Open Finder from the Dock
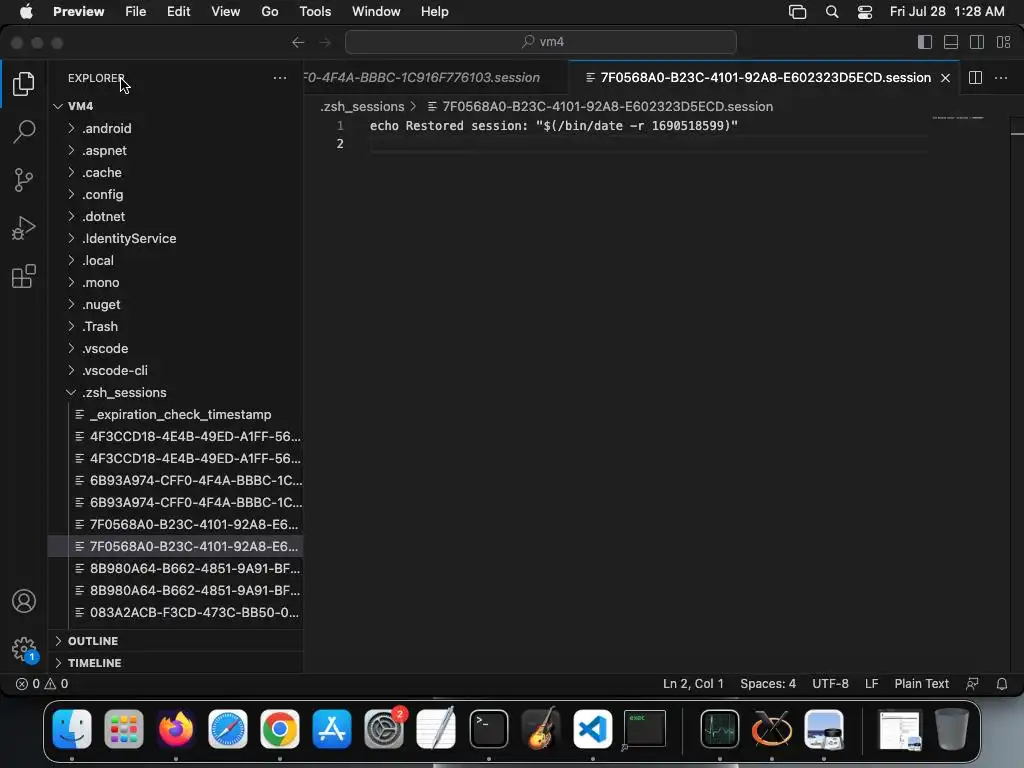Image resolution: width=1024 pixels, height=768 pixels. point(72,729)
